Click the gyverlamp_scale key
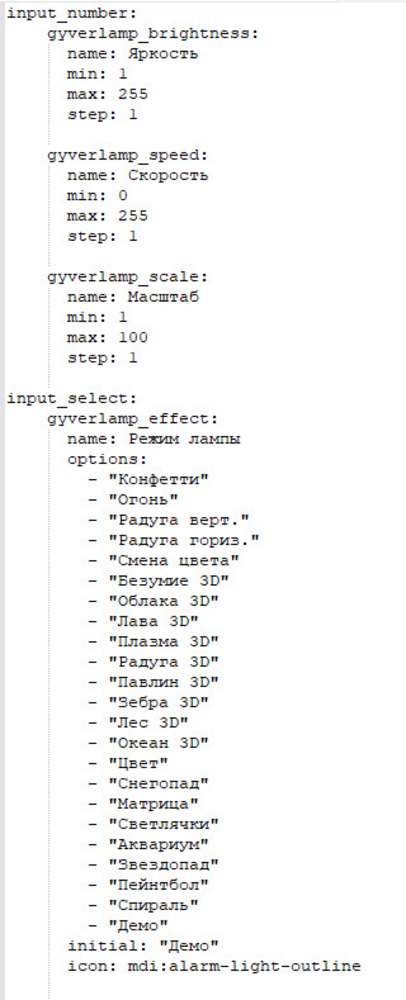Image resolution: width=406 pixels, height=1000 pixels. (x=128, y=277)
